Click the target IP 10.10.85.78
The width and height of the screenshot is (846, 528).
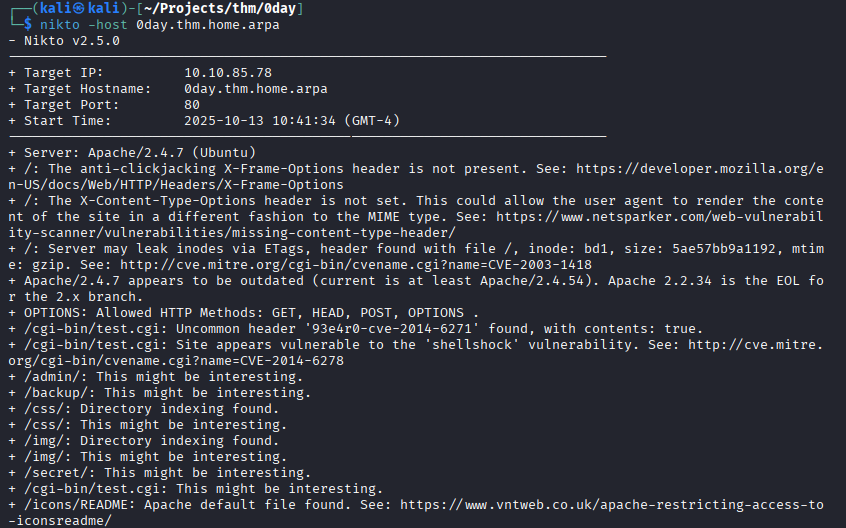[228, 73]
